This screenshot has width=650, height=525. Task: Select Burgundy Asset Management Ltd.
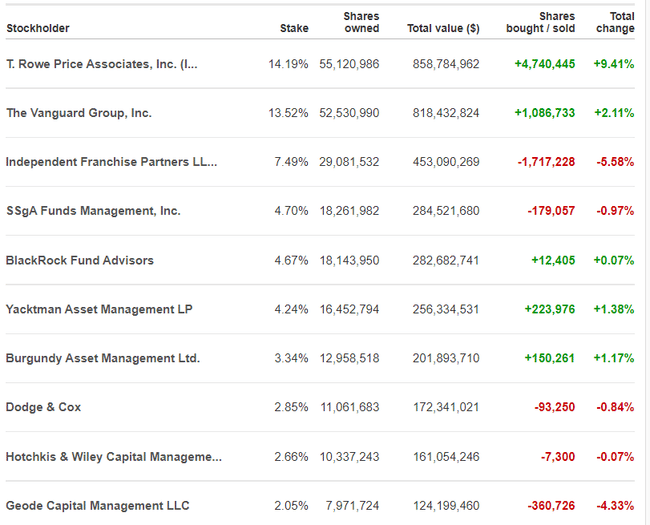point(103,358)
